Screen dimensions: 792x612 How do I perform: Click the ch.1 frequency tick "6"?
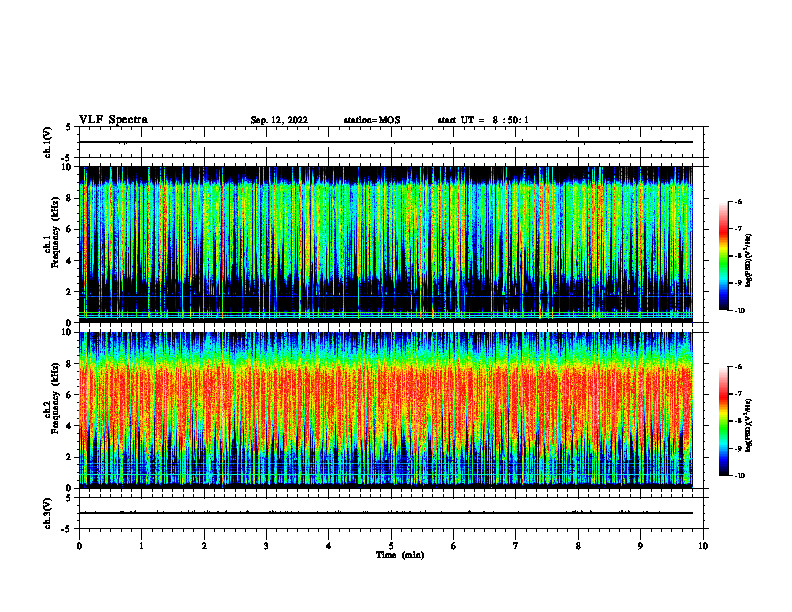70,229
